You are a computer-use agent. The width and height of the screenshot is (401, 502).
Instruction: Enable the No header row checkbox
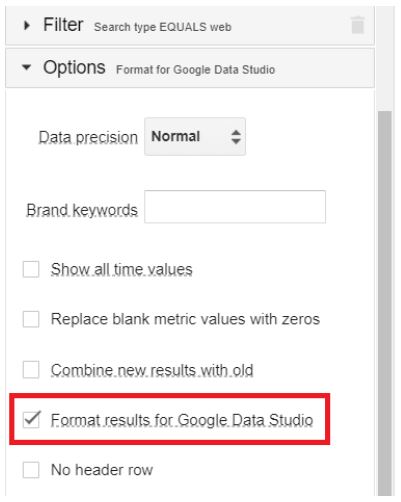pyautogui.click(x=31, y=470)
